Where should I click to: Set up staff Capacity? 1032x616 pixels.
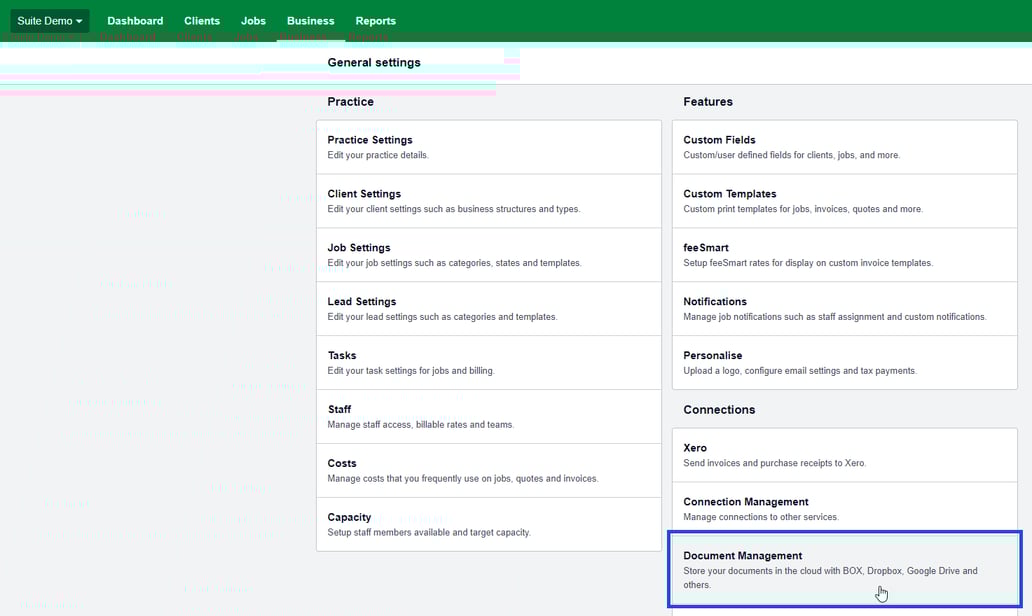[488, 525]
